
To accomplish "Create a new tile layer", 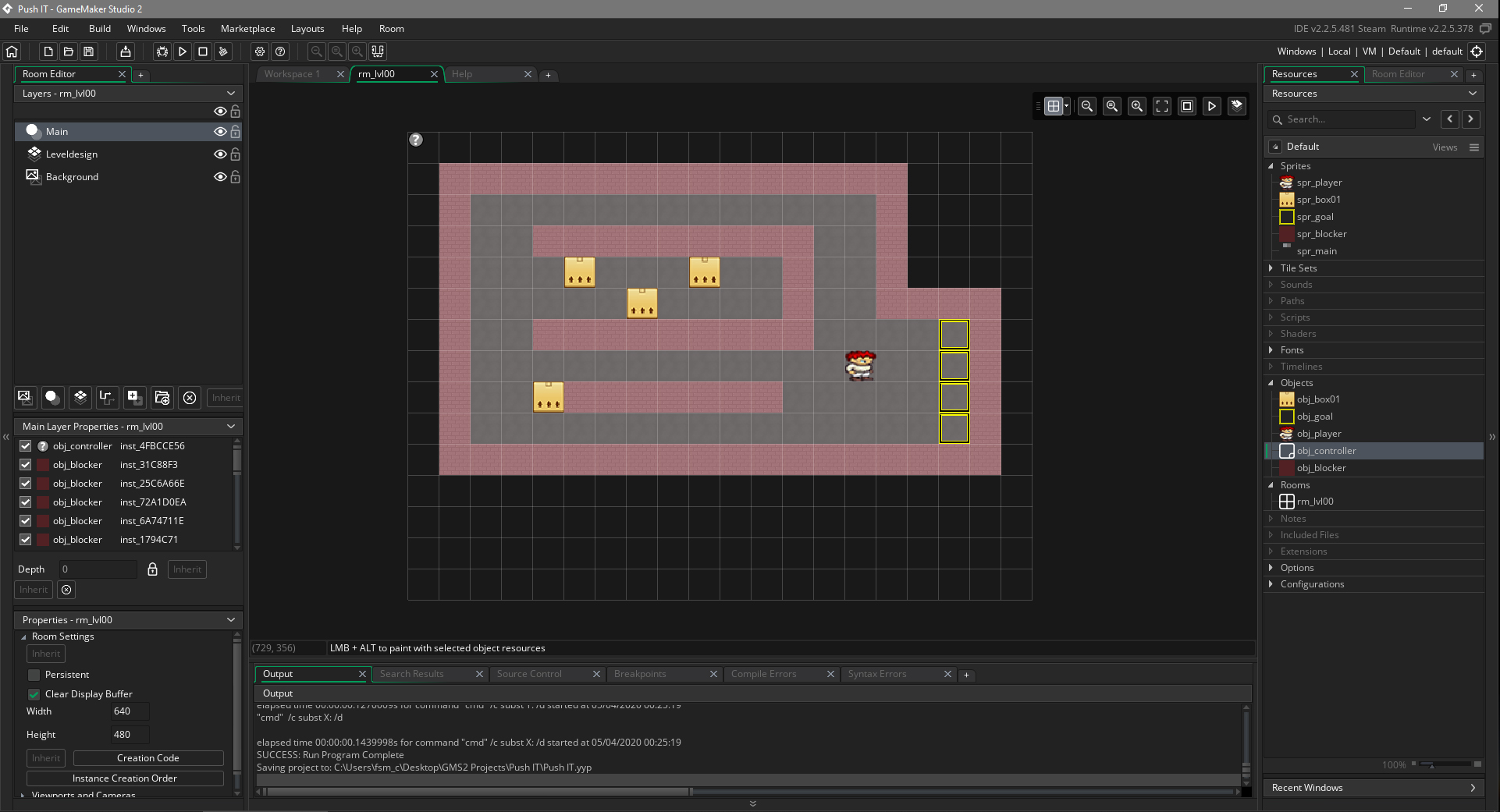I will (x=80, y=398).
